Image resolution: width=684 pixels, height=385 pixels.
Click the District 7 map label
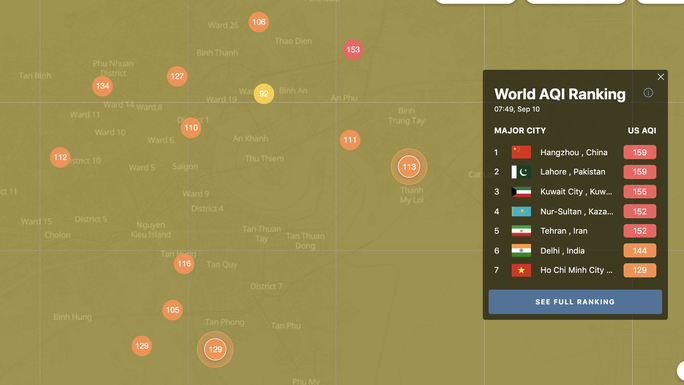pyautogui.click(x=266, y=286)
